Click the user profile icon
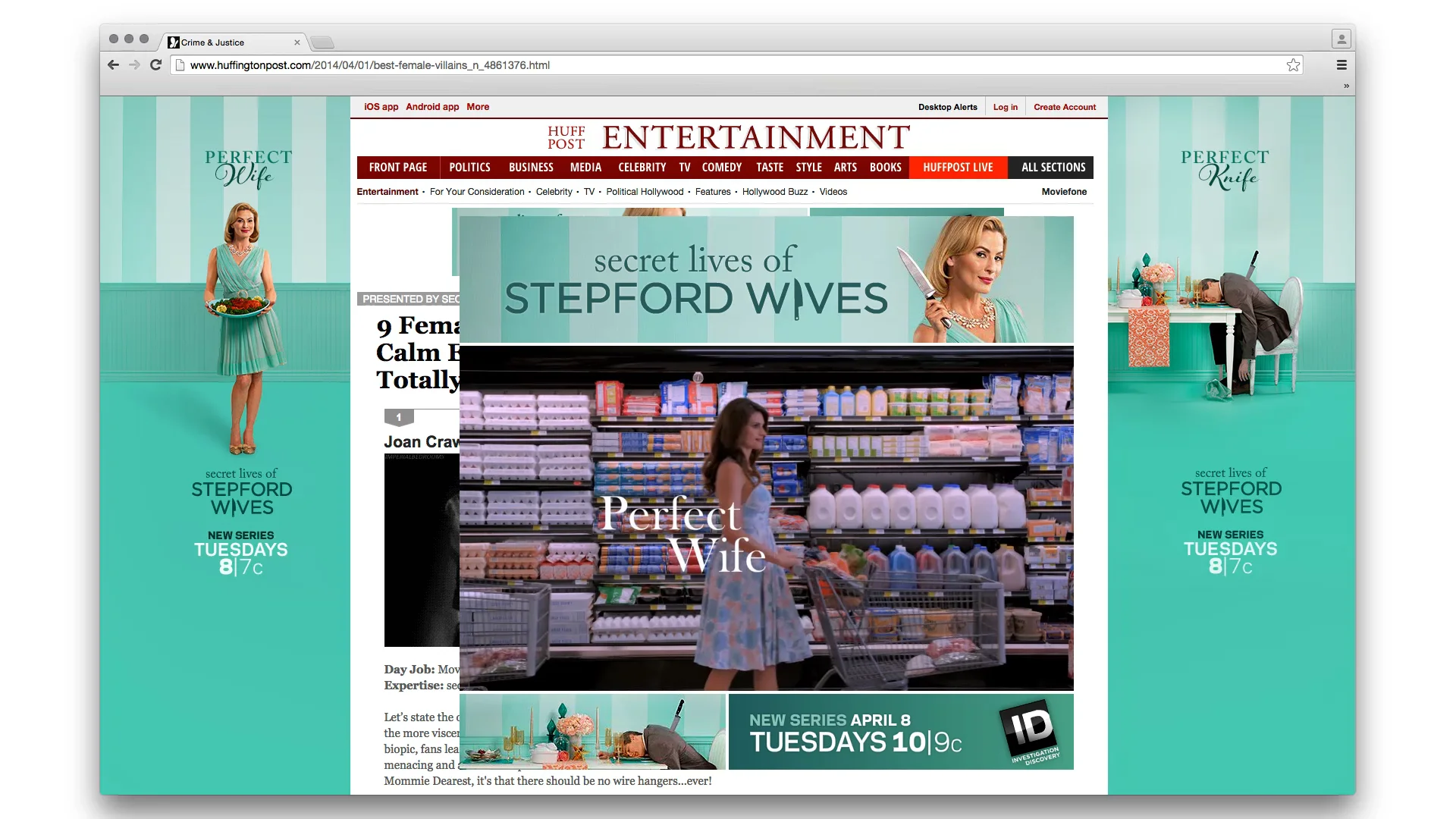Viewport: 1456px width, 819px height. 1341,38
